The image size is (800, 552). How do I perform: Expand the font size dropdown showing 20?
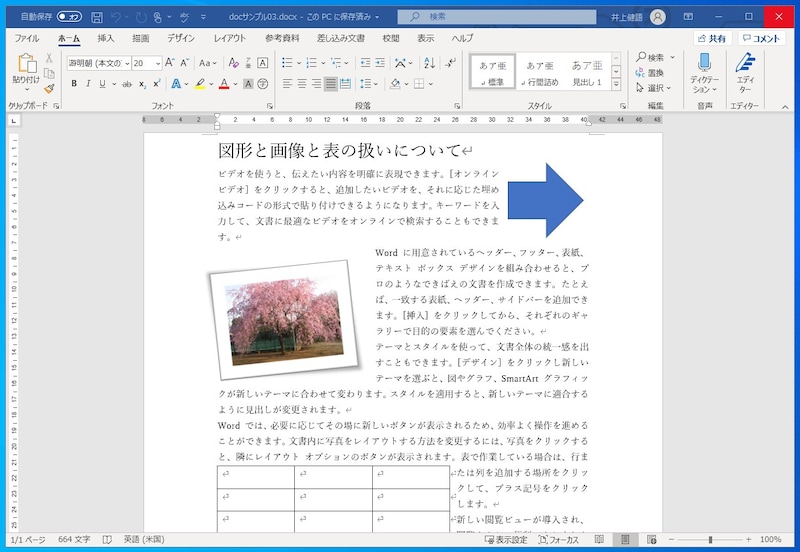click(158, 62)
